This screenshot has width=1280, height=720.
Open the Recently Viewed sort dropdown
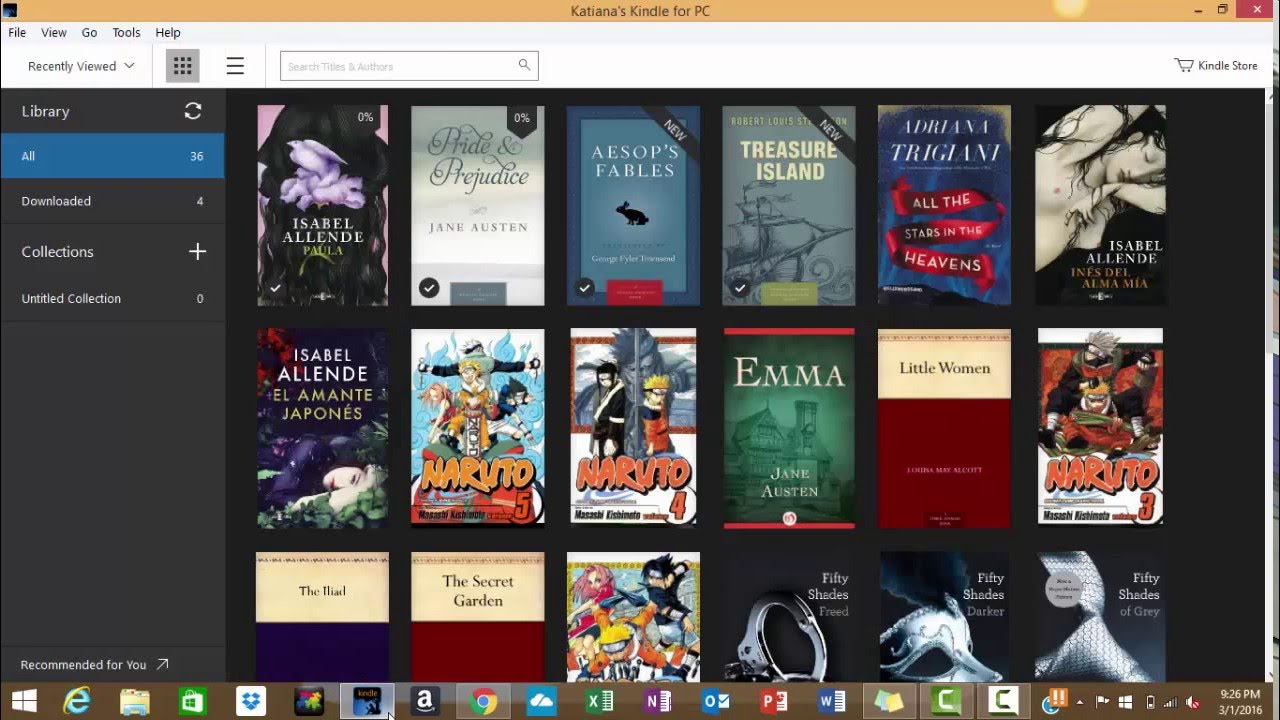(81, 66)
